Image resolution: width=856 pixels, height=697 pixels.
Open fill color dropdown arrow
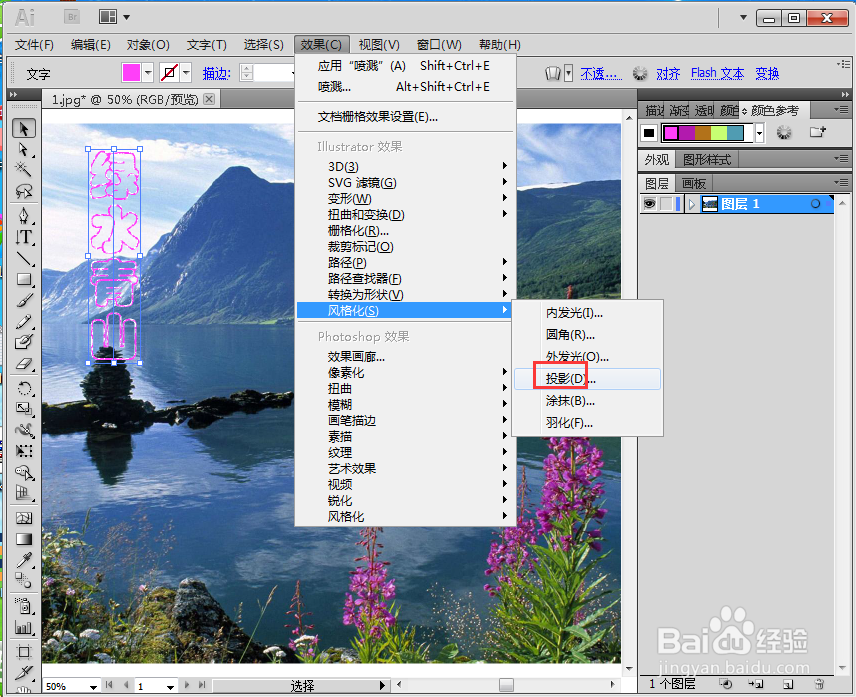click(148, 73)
